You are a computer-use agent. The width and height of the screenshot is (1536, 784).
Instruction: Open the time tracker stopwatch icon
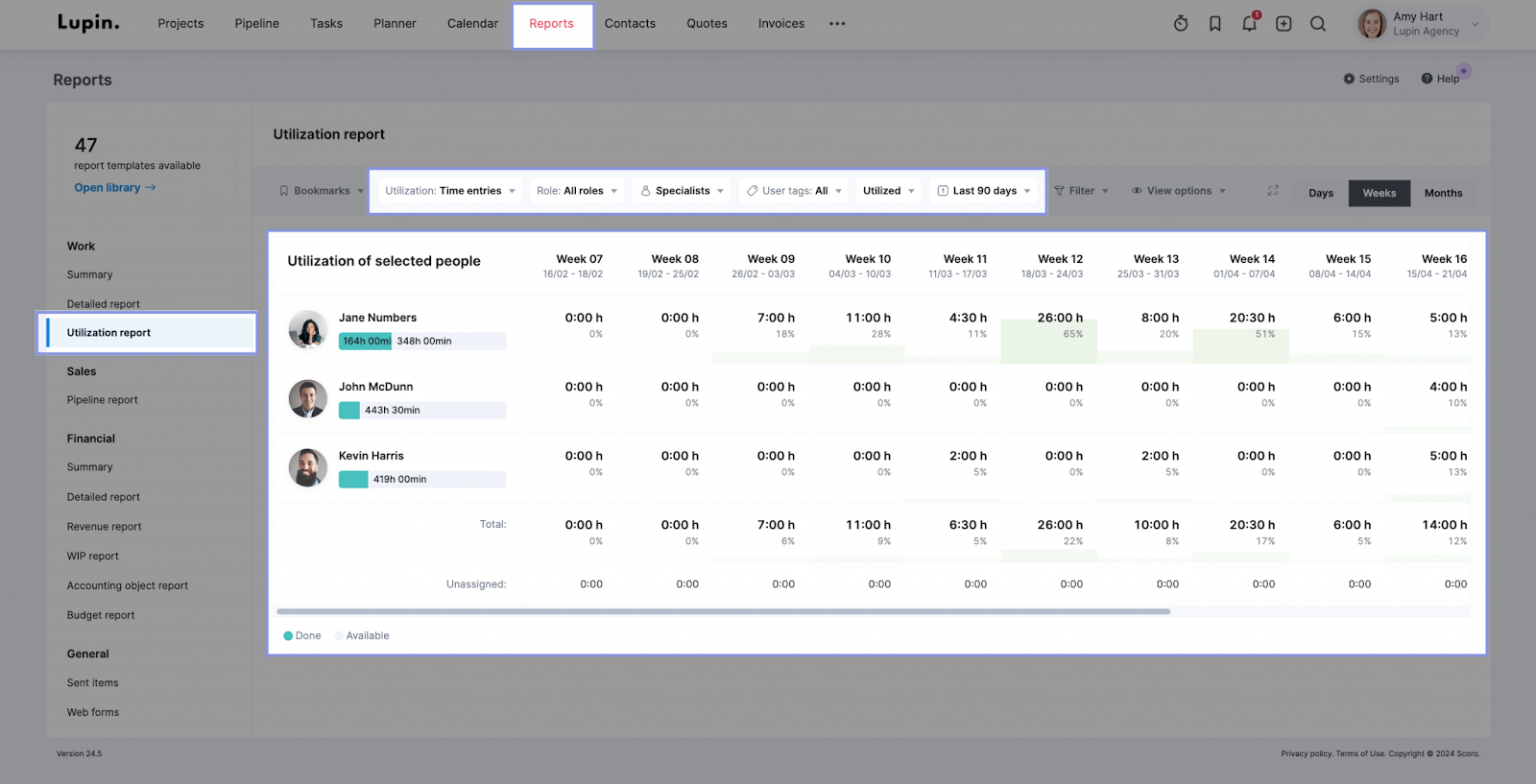(1180, 23)
